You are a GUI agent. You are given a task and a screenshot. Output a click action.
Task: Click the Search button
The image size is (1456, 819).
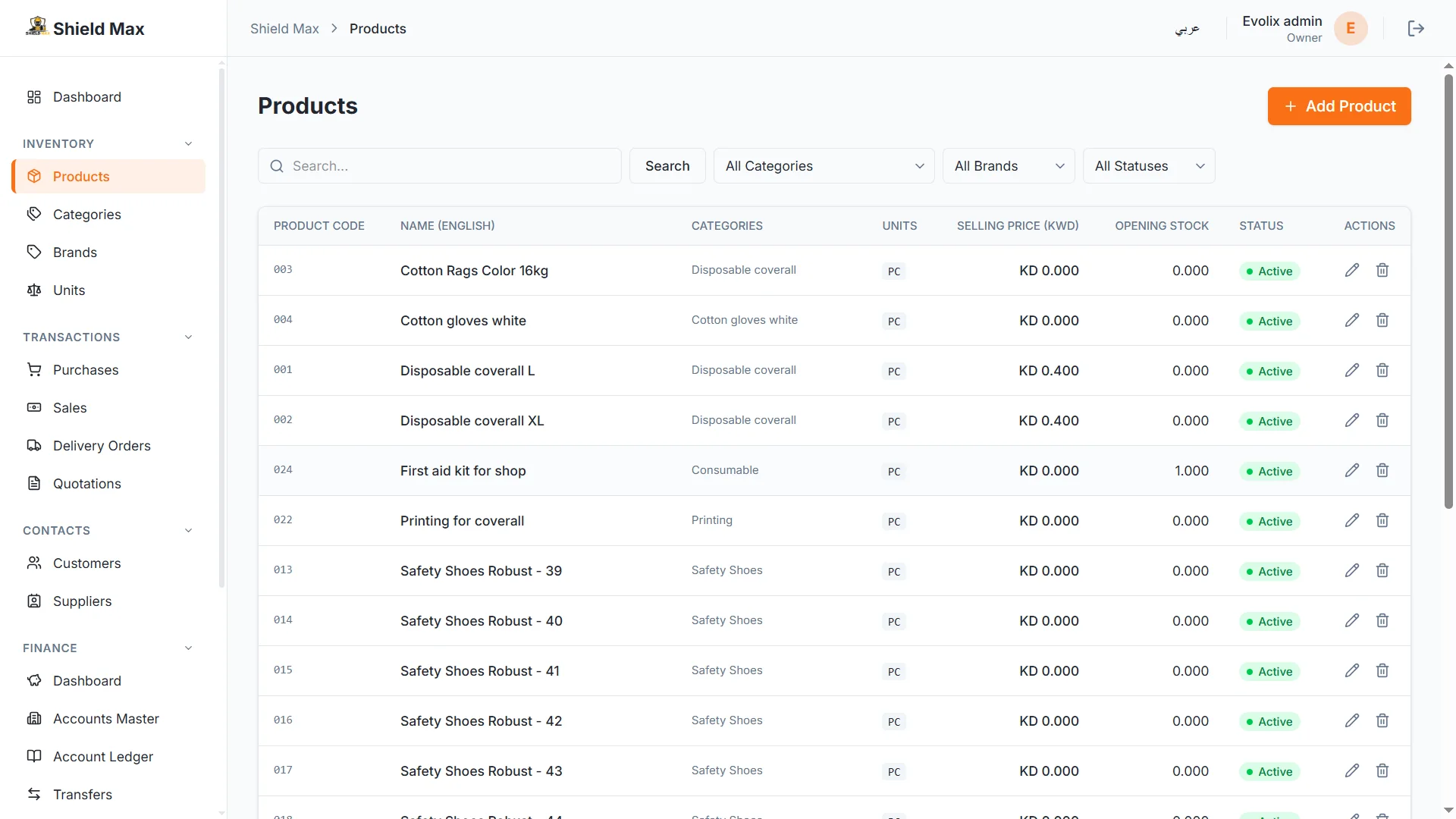pos(667,165)
